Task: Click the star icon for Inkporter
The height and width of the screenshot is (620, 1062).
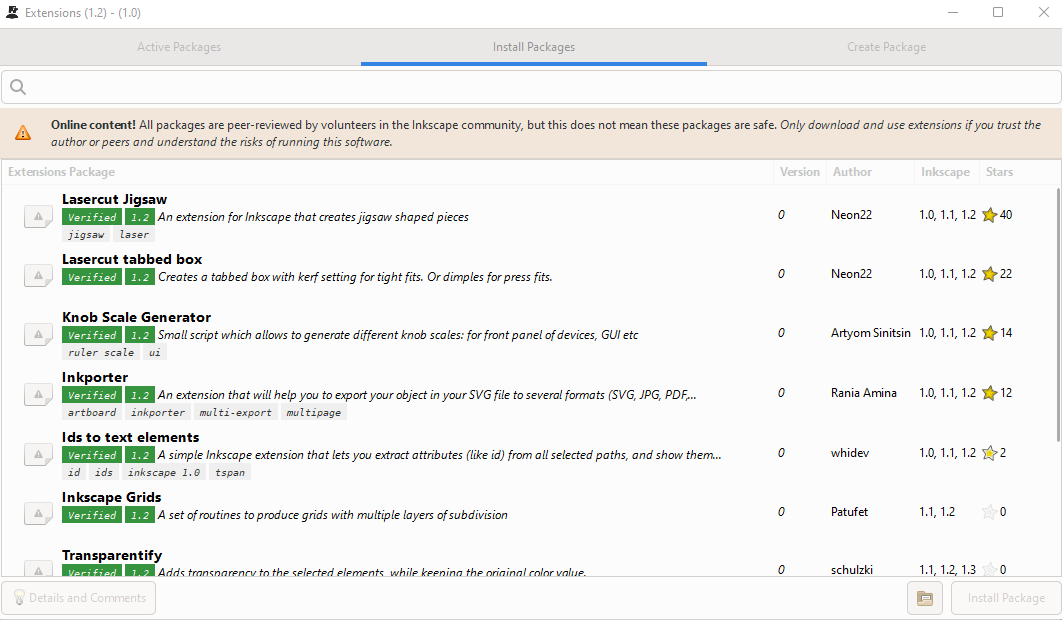Action: pyautogui.click(x=990, y=393)
